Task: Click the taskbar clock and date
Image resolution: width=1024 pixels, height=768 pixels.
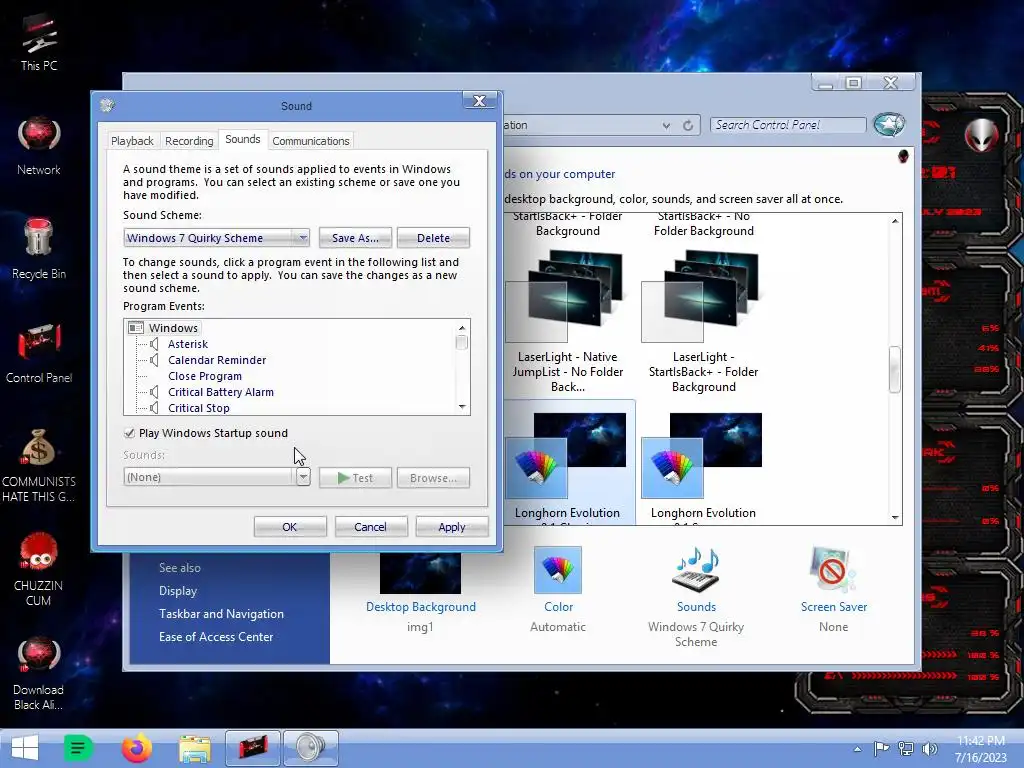Action: [x=981, y=749]
